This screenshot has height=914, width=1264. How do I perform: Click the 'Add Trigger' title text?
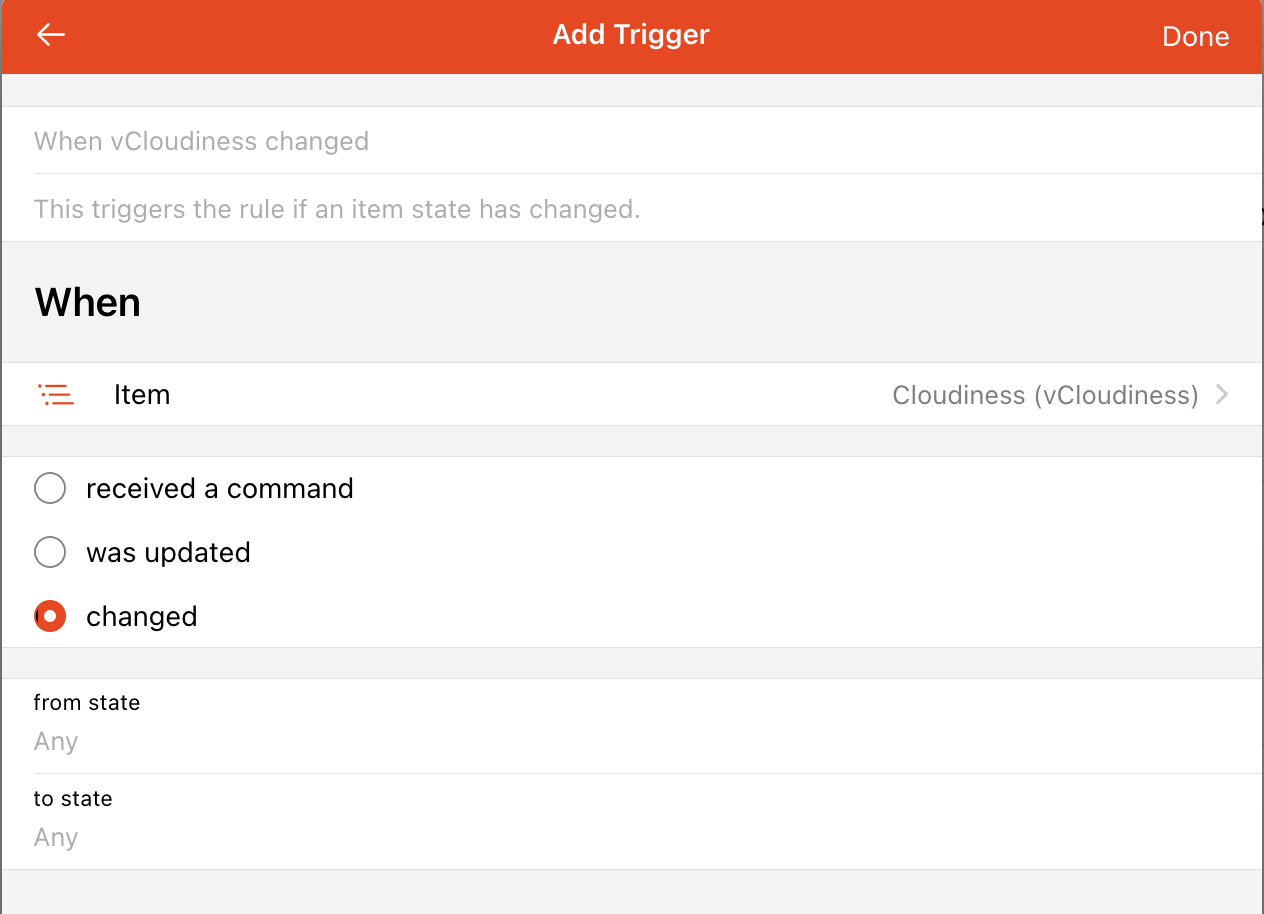(x=631, y=35)
